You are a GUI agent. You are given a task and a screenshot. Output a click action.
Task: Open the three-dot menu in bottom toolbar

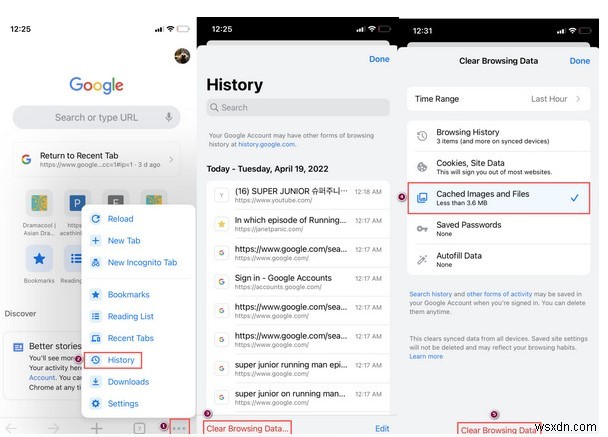[x=179, y=428]
